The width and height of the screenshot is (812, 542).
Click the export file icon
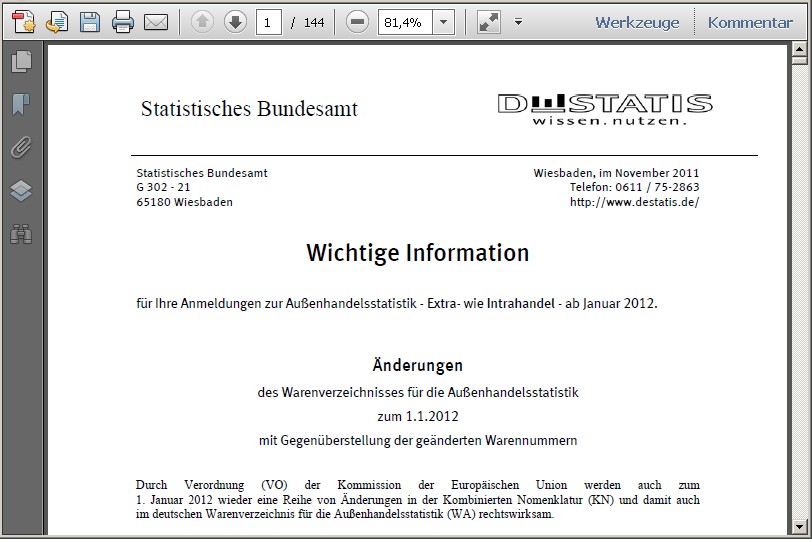point(56,22)
